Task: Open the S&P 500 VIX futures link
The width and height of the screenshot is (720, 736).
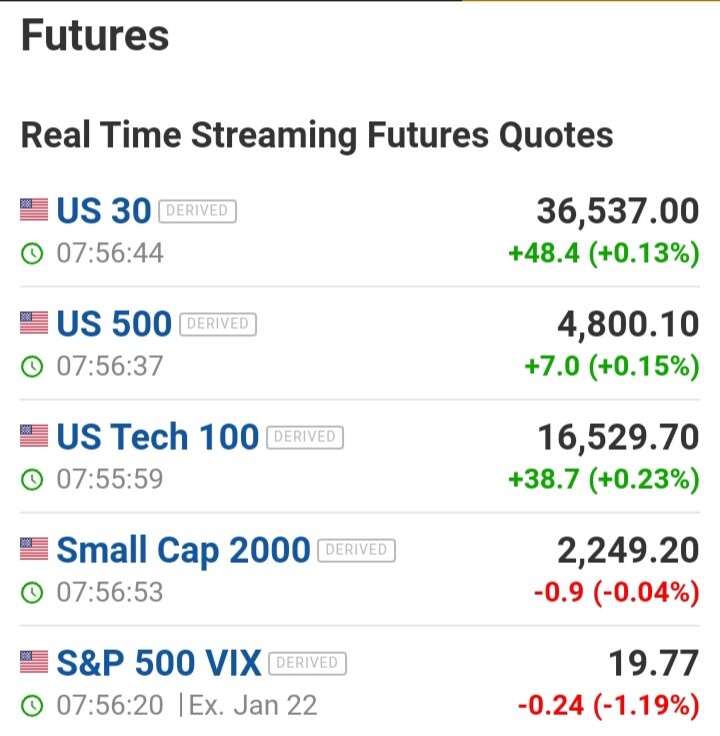Action: [159, 663]
